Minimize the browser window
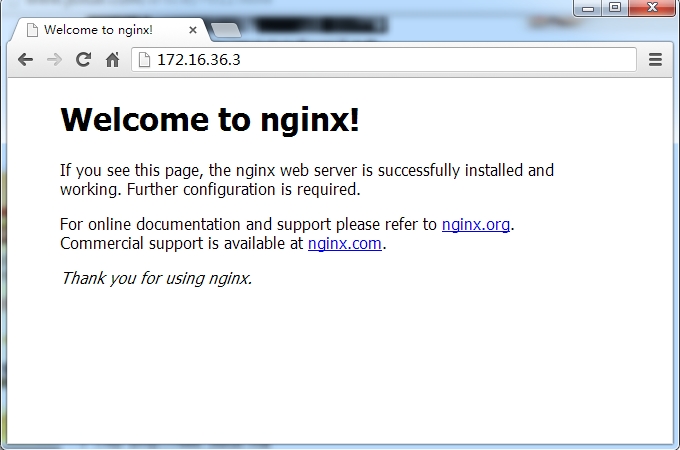The width and height of the screenshot is (680, 450). pos(588,8)
